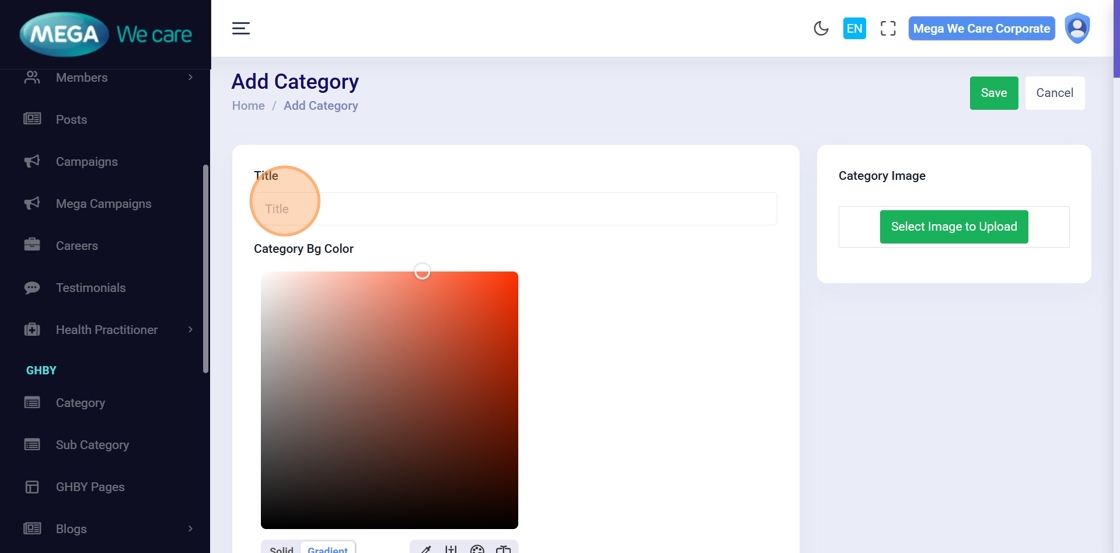Open Mega Campaigns in the sidebar
The image size is (1120, 553).
pyautogui.click(x=103, y=204)
